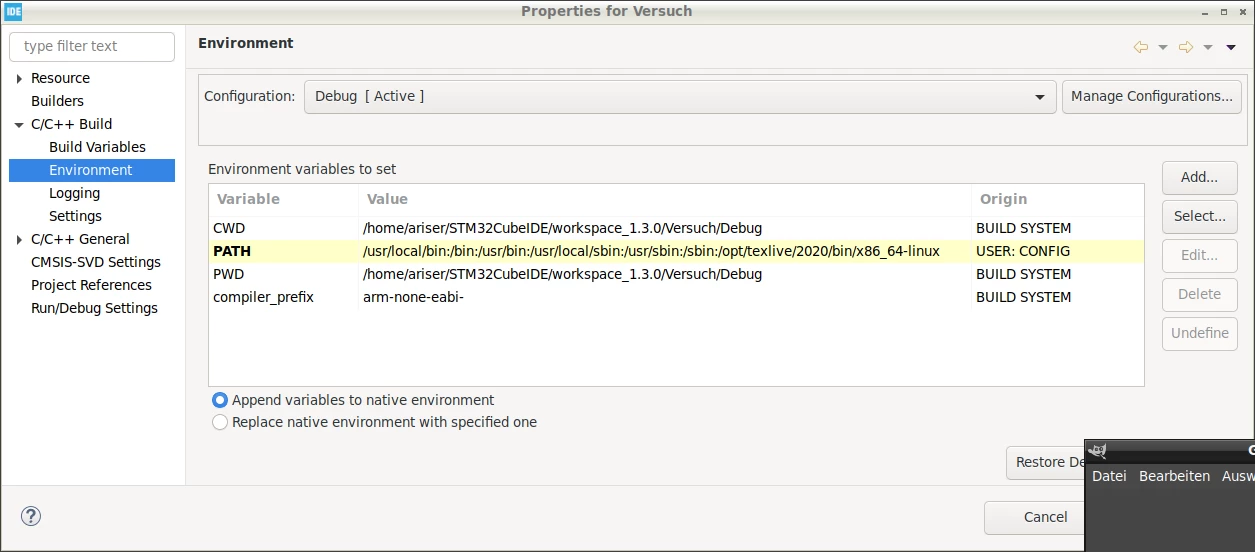This screenshot has width=1255, height=552.
Task: Click the Select... button
Action: click(x=1199, y=217)
